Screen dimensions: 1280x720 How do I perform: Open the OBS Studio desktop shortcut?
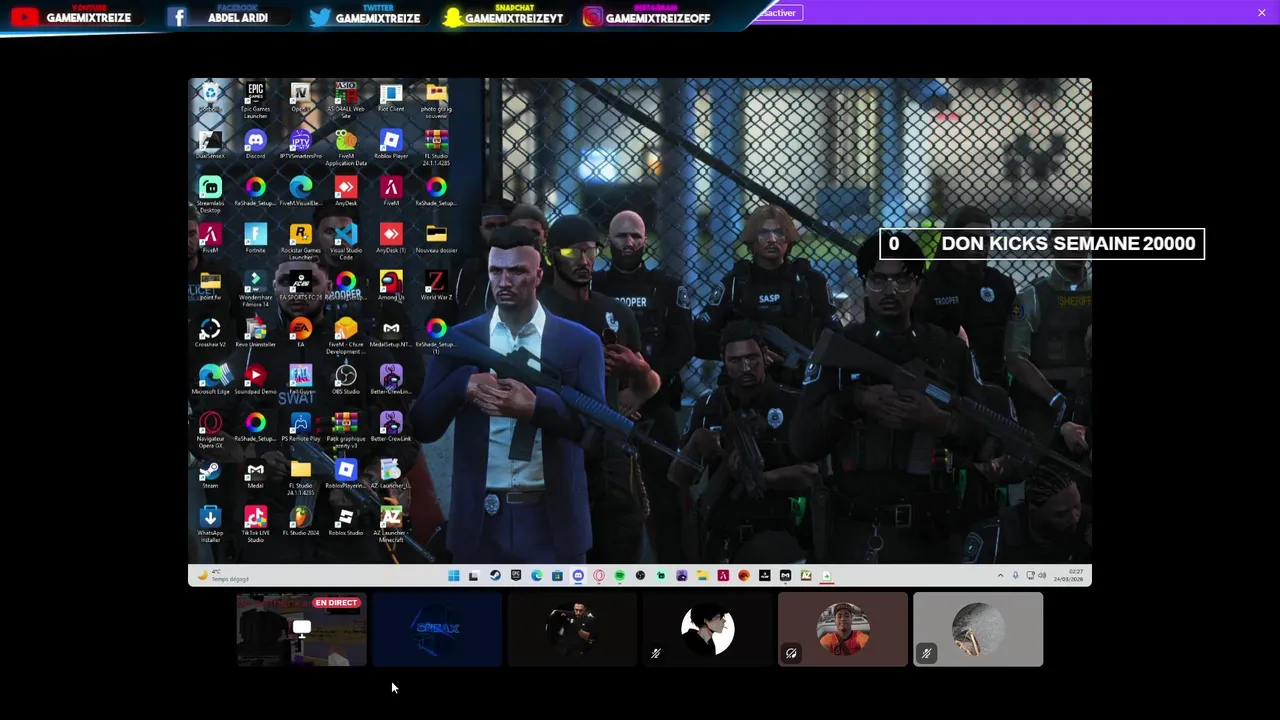[x=345, y=380]
